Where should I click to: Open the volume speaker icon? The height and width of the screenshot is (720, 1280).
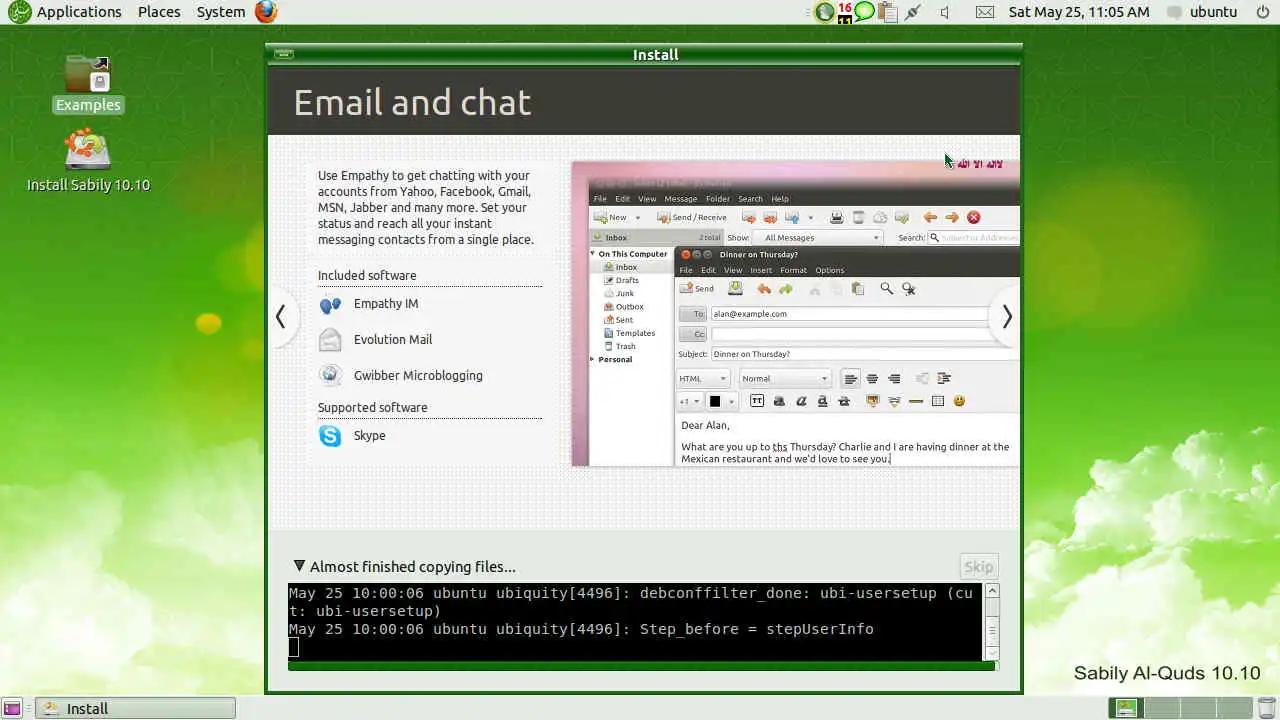(945, 12)
